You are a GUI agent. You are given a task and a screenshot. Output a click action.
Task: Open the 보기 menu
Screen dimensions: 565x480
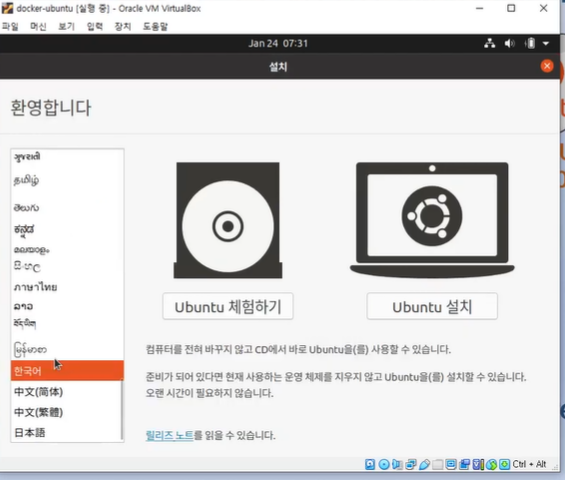66,26
